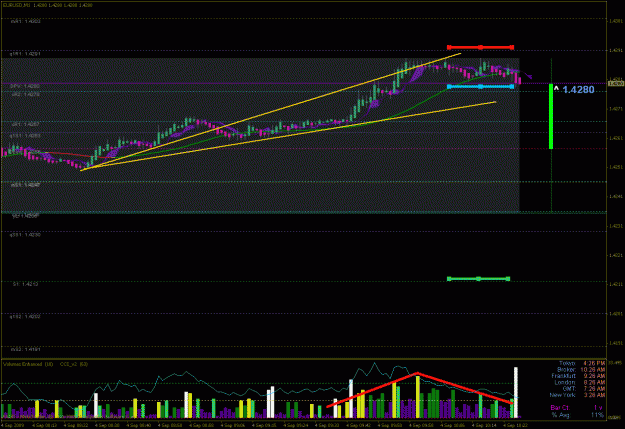Click the 'Volumes Enhanced (10)' indicator label

tap(28, 364)
